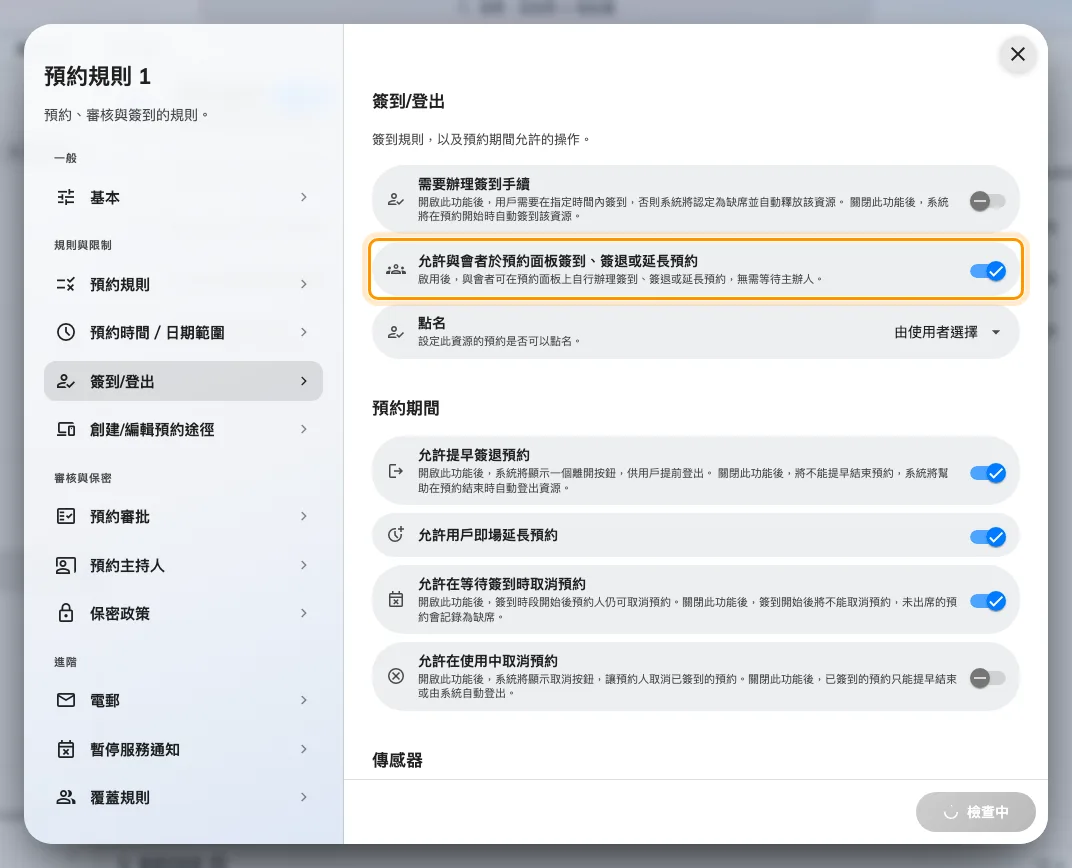
Task: Click the checklist icon beside 預約審批
Action: tap(66, 516)
